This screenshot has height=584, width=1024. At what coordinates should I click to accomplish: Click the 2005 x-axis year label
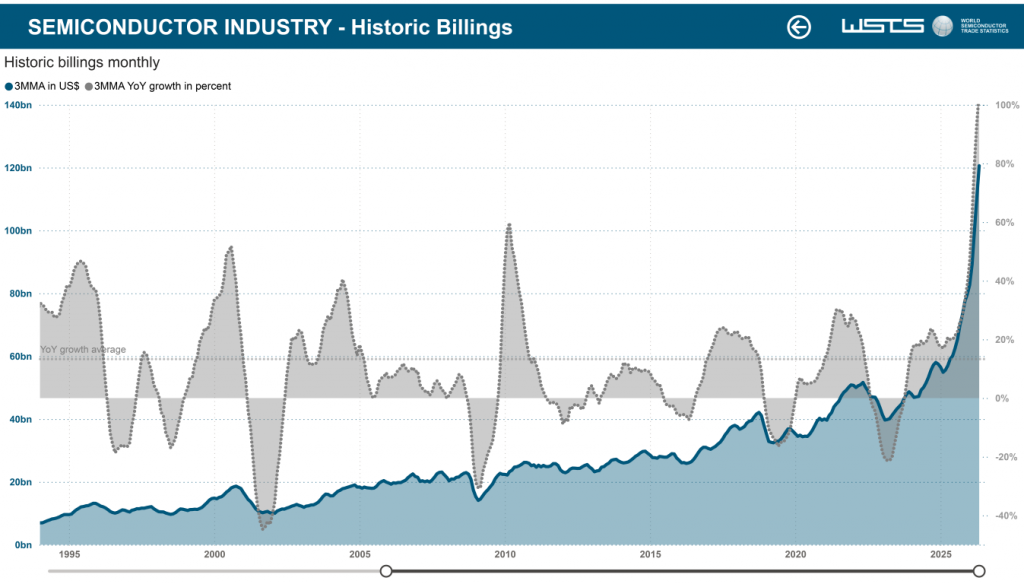coord(360,555)
